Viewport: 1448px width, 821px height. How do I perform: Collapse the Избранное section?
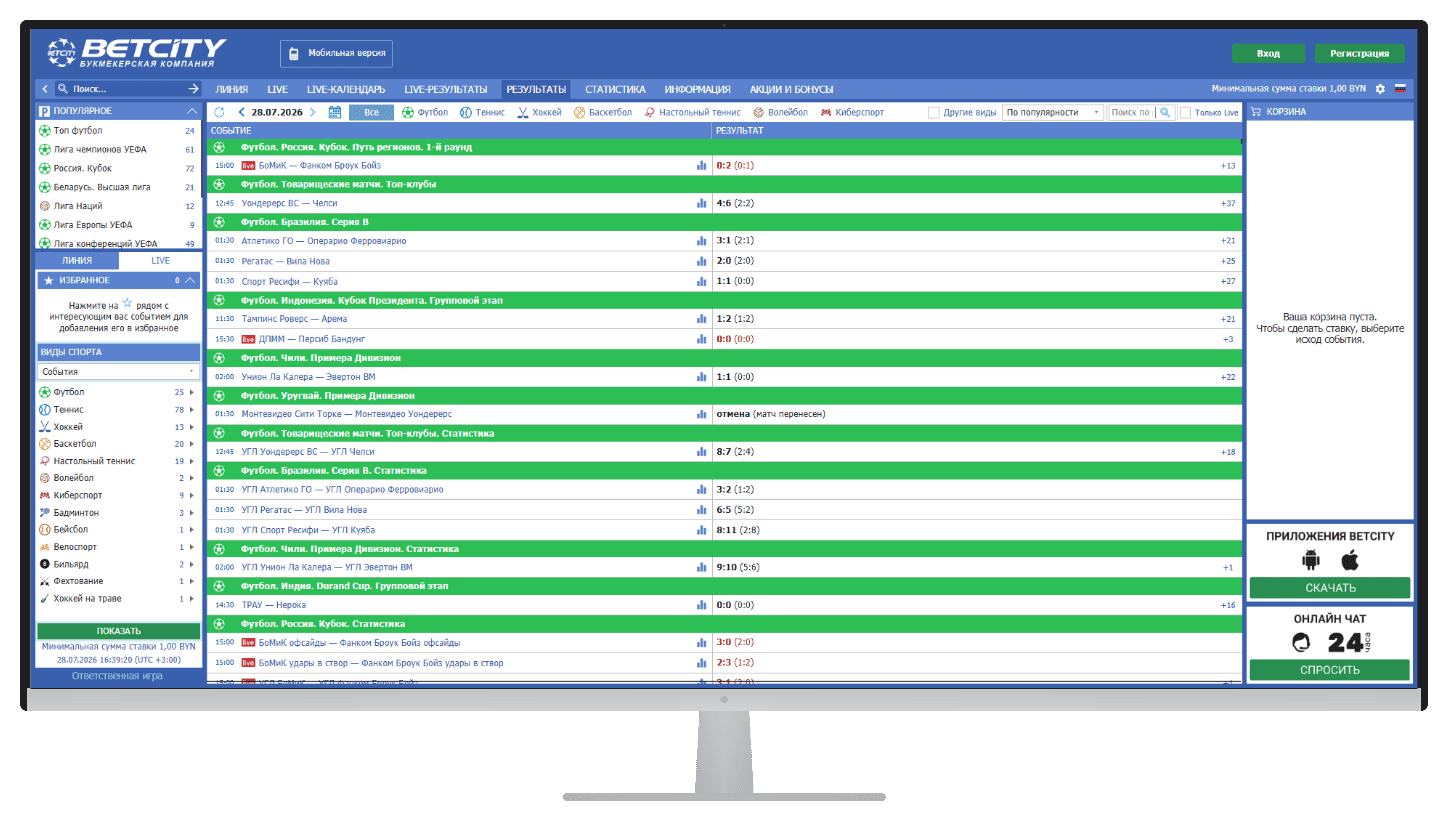click(192, 280)
